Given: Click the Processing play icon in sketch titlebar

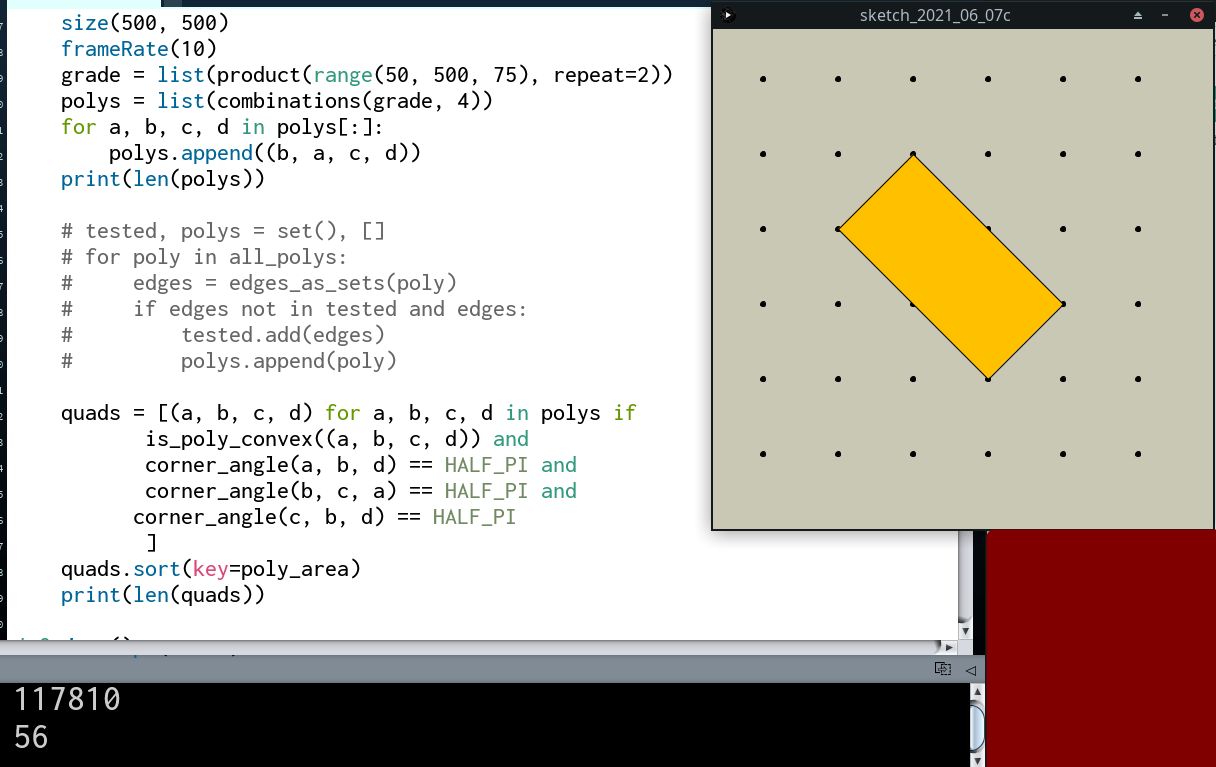Looking at the screenshot, I should point(728,15).
